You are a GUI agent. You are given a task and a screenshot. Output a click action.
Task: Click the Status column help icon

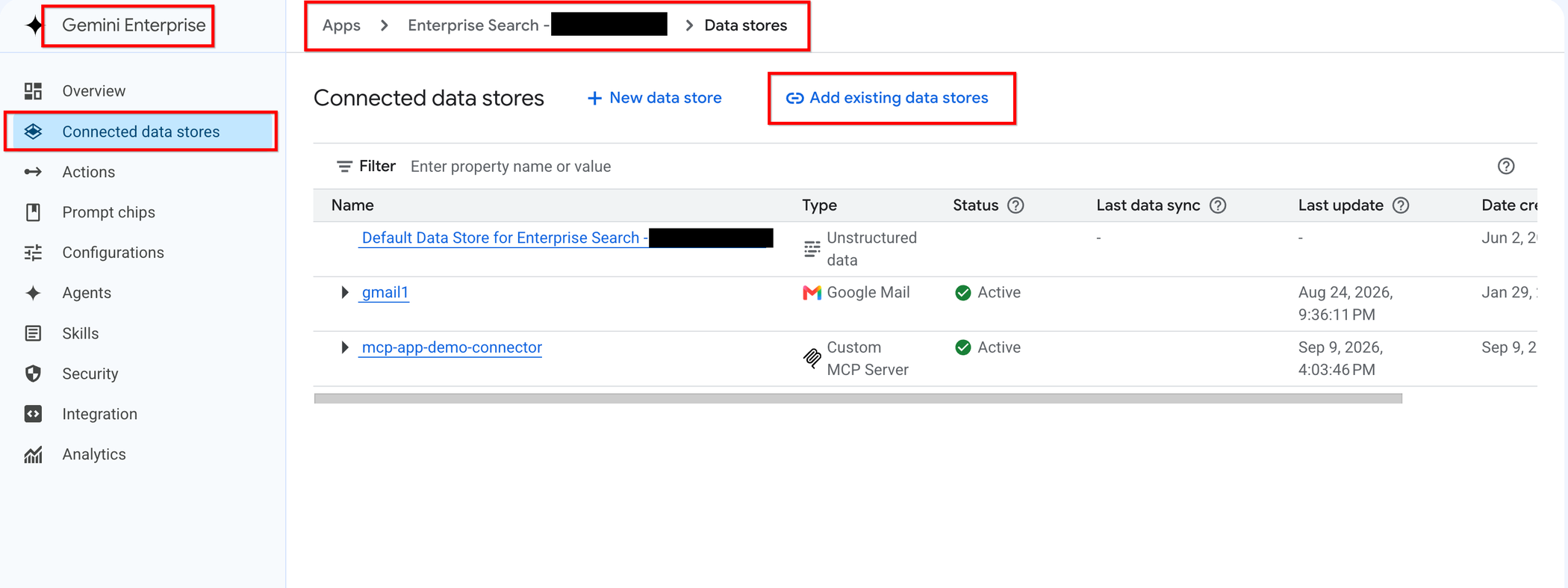click(1015, 205)
